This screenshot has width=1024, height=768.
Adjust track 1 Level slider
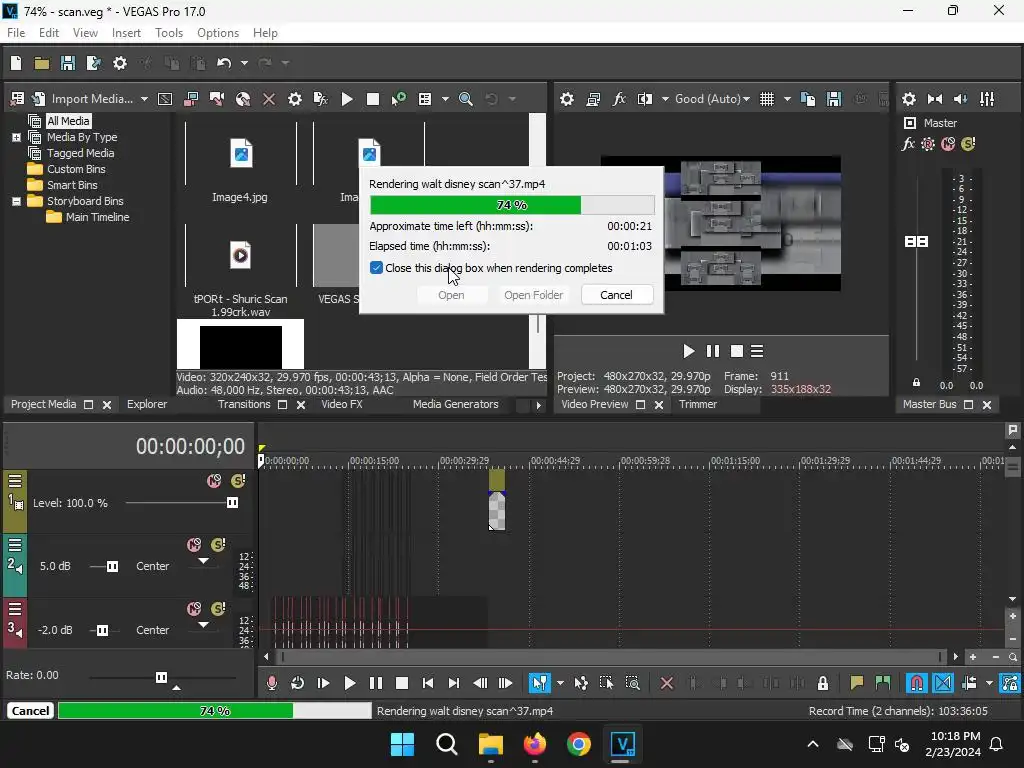click(x=232, y=502)
